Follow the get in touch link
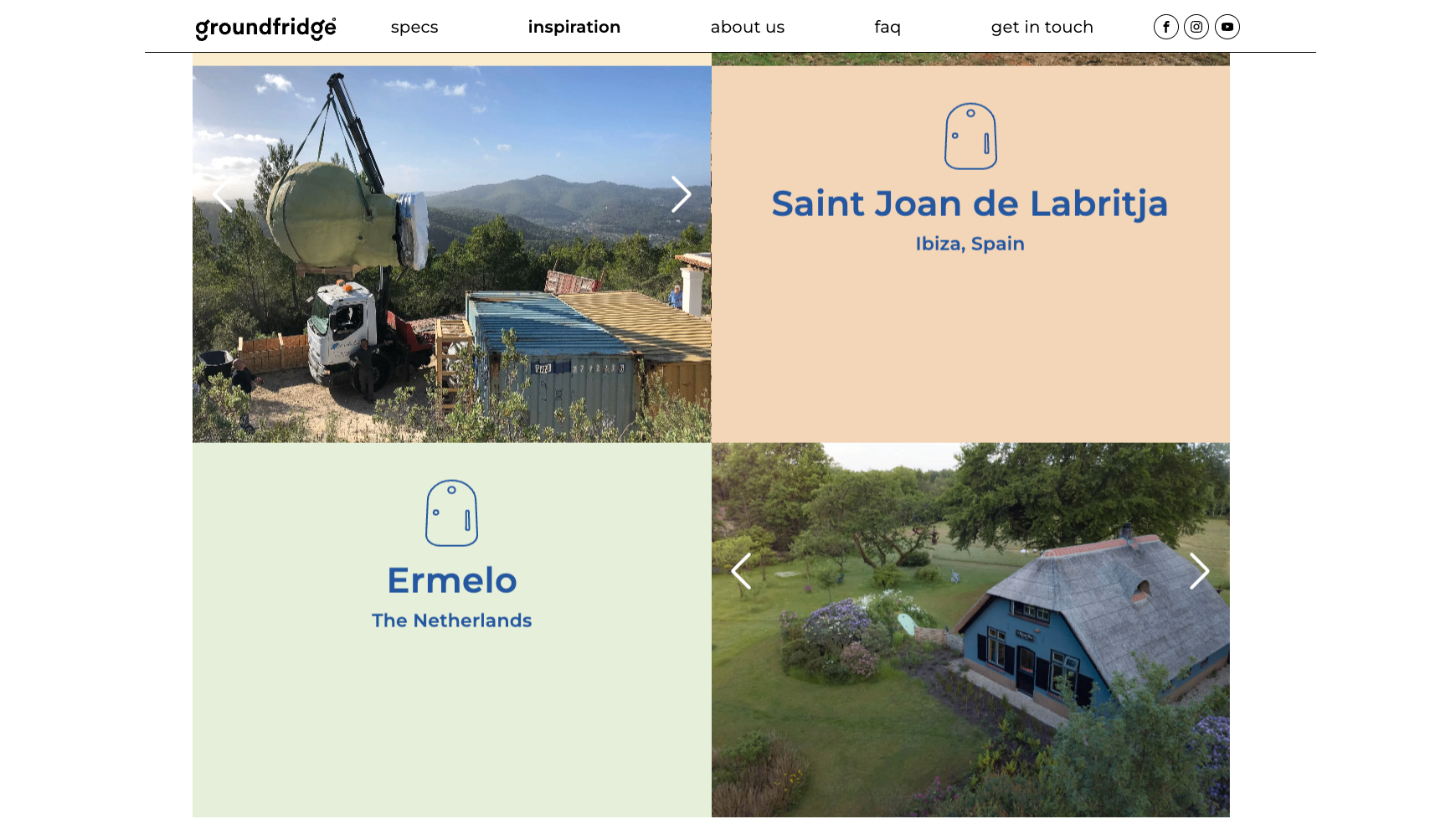Screen dimensions: 1456x819 [1042, 27]
